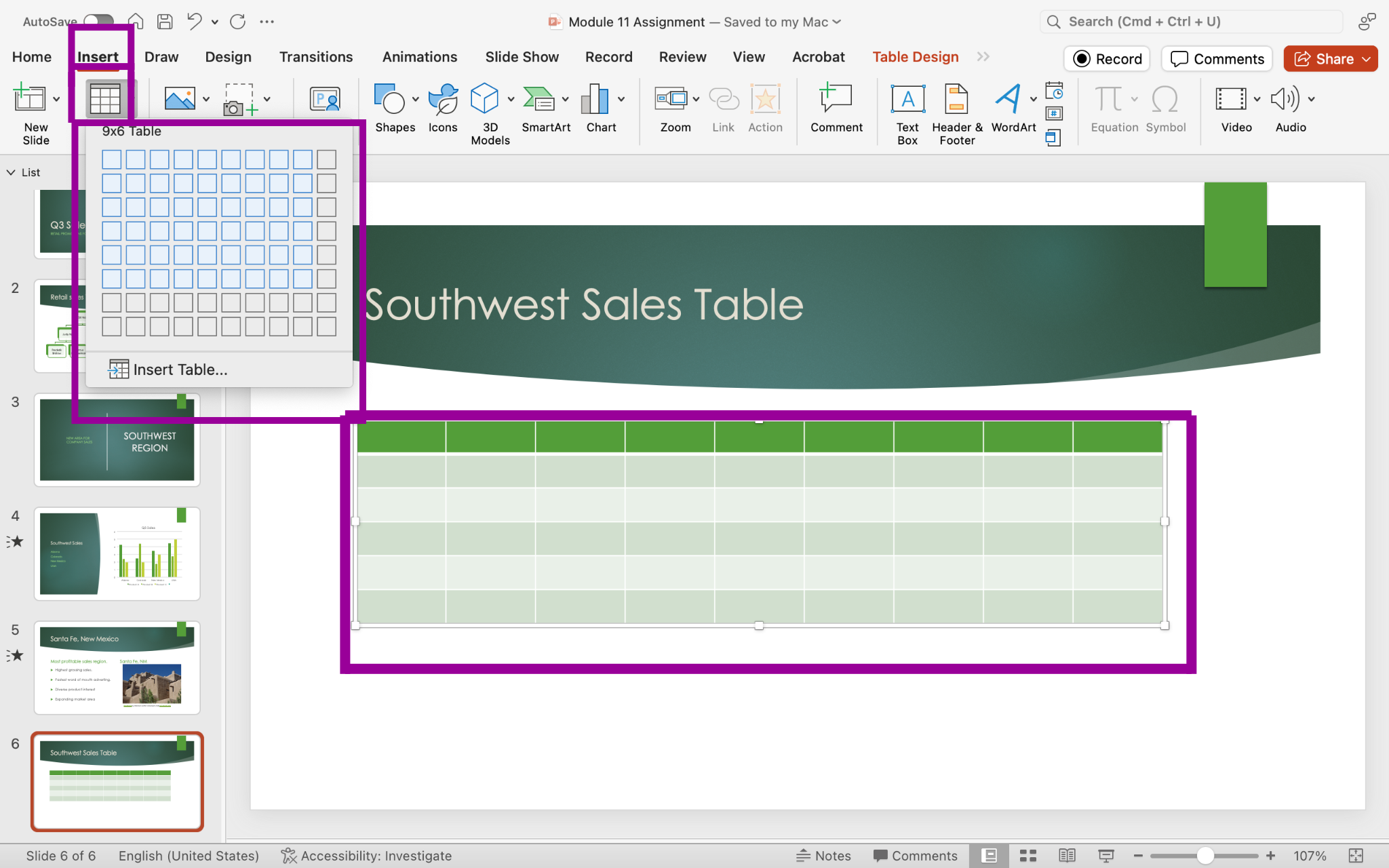Click the Table icon in the Insert ribbon
This screenshot has height=868, width=1389.
(x=105, y=100)
